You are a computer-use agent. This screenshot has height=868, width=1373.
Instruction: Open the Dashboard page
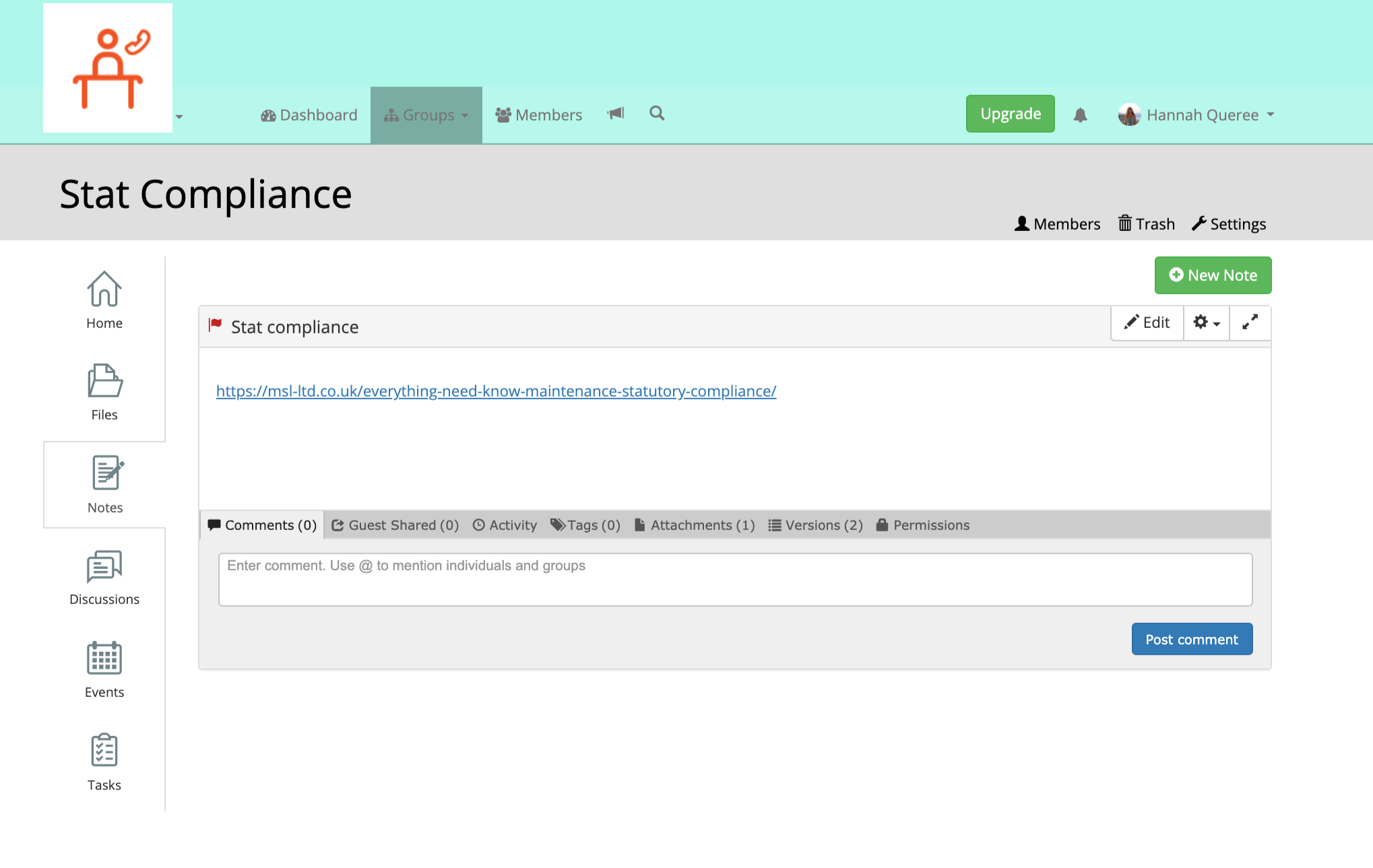309,115
